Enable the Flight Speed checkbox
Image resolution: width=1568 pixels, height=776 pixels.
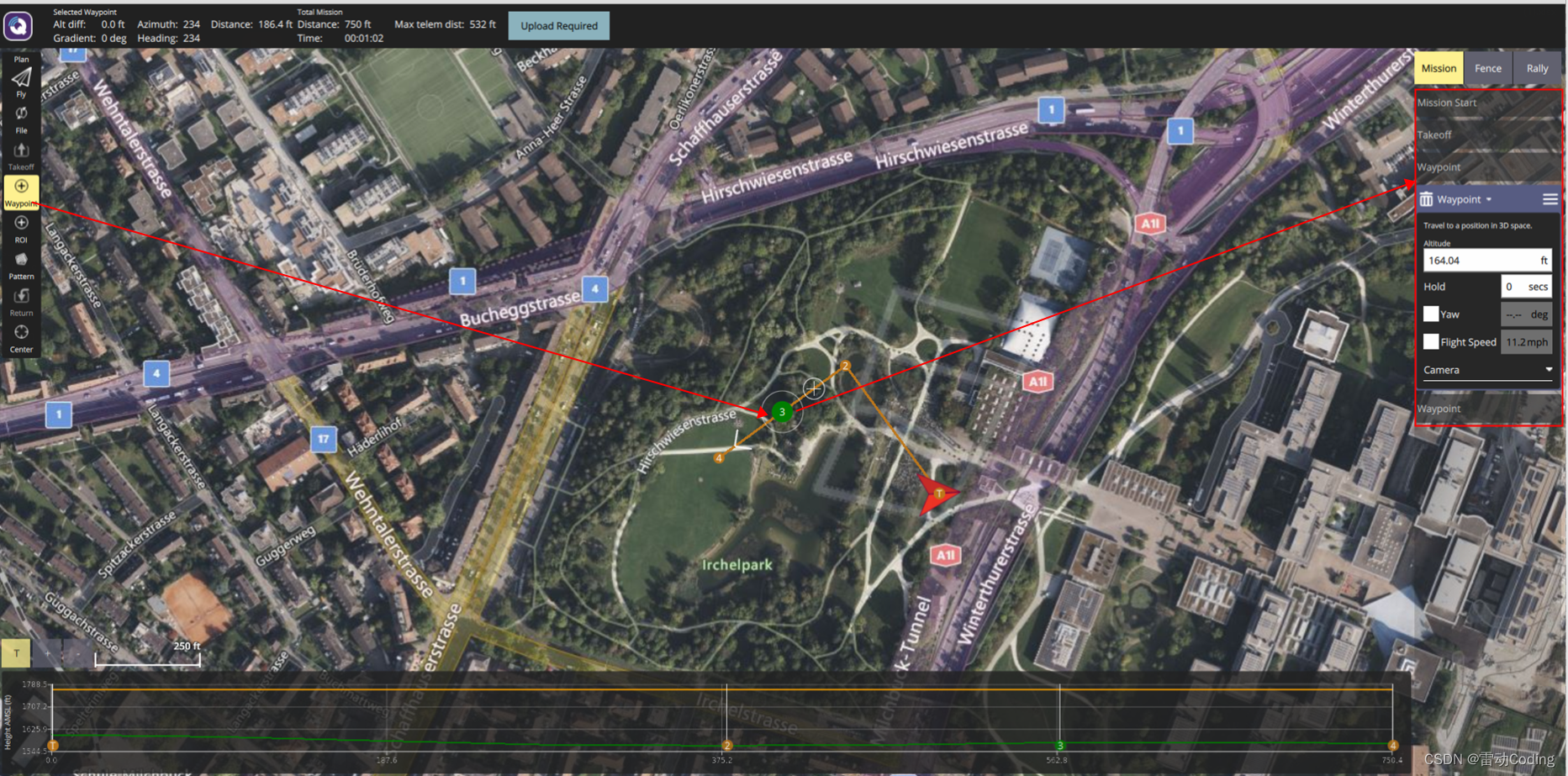tap(1431, 342)
